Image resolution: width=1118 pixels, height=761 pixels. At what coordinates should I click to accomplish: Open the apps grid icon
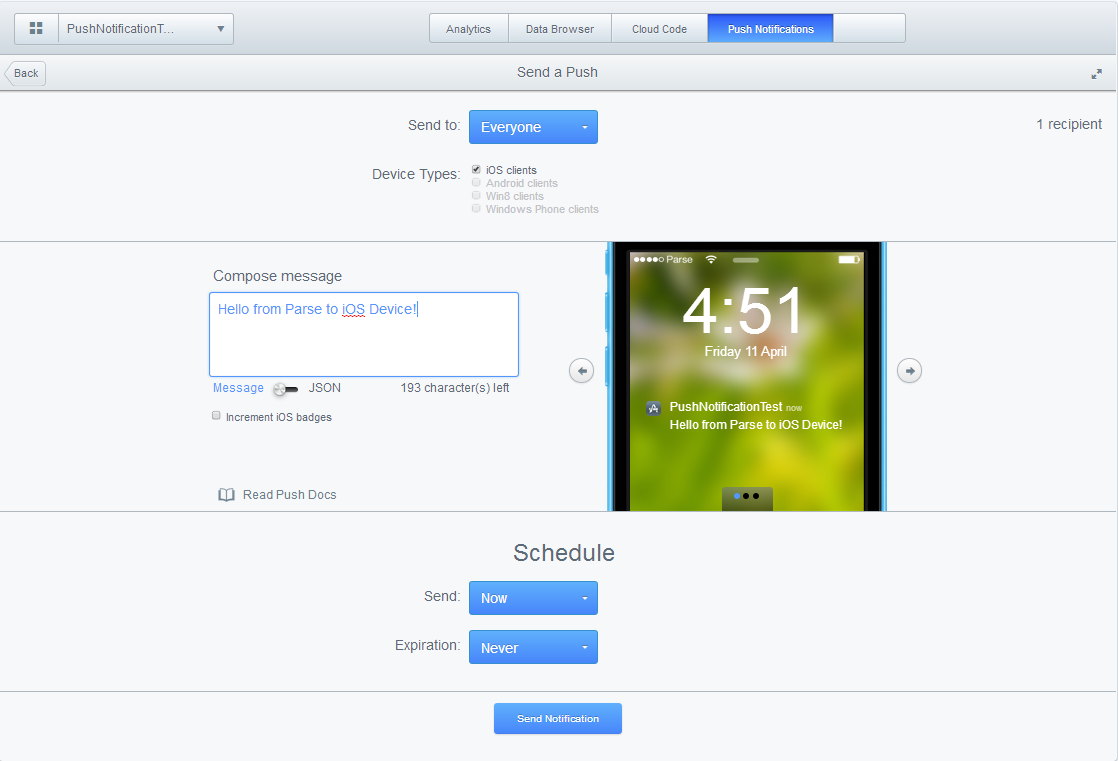click(x=36, y=29)
